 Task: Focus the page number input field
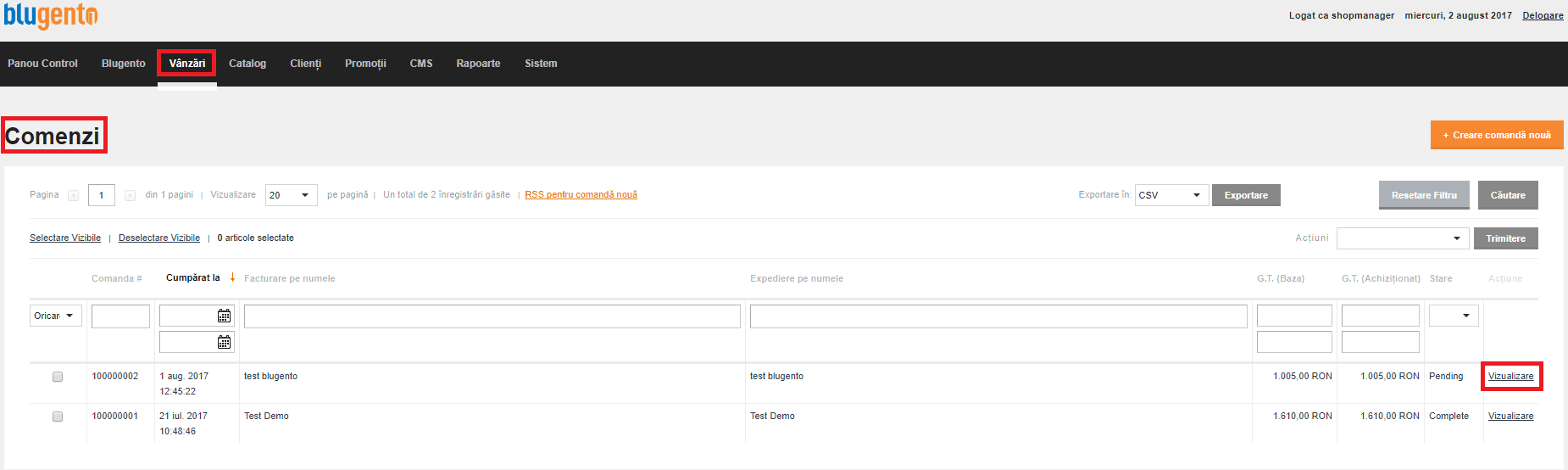click(102, 195)
